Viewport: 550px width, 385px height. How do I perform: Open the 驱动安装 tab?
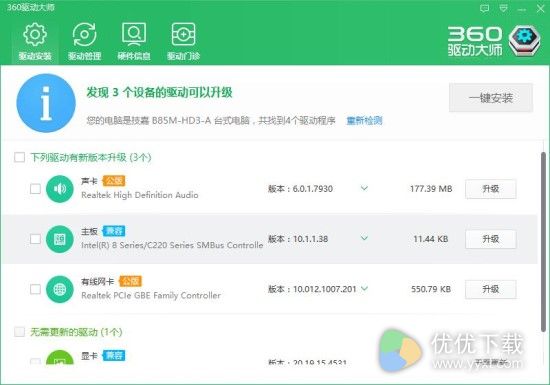pos(35,41)
